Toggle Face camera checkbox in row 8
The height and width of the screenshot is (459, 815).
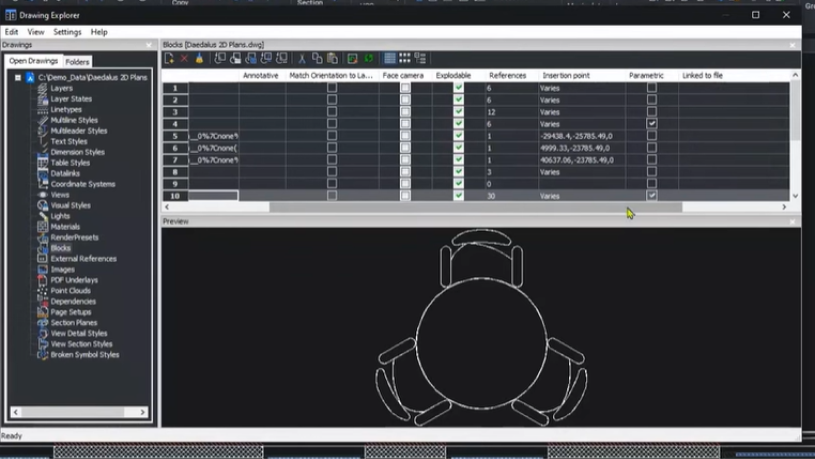(x=405, y=172)
